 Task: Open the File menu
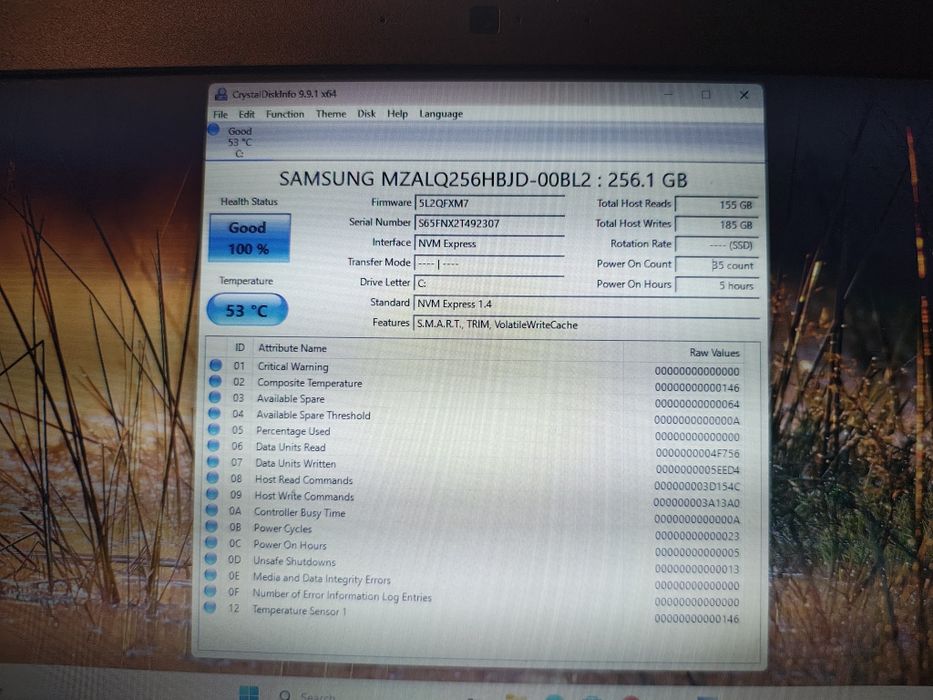tap(220, 114)
